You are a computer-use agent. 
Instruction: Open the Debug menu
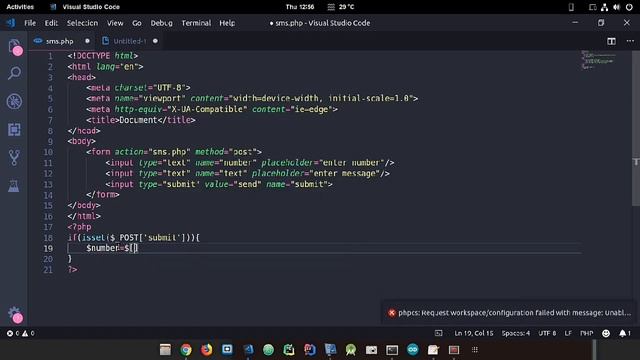tap(162, 23)
